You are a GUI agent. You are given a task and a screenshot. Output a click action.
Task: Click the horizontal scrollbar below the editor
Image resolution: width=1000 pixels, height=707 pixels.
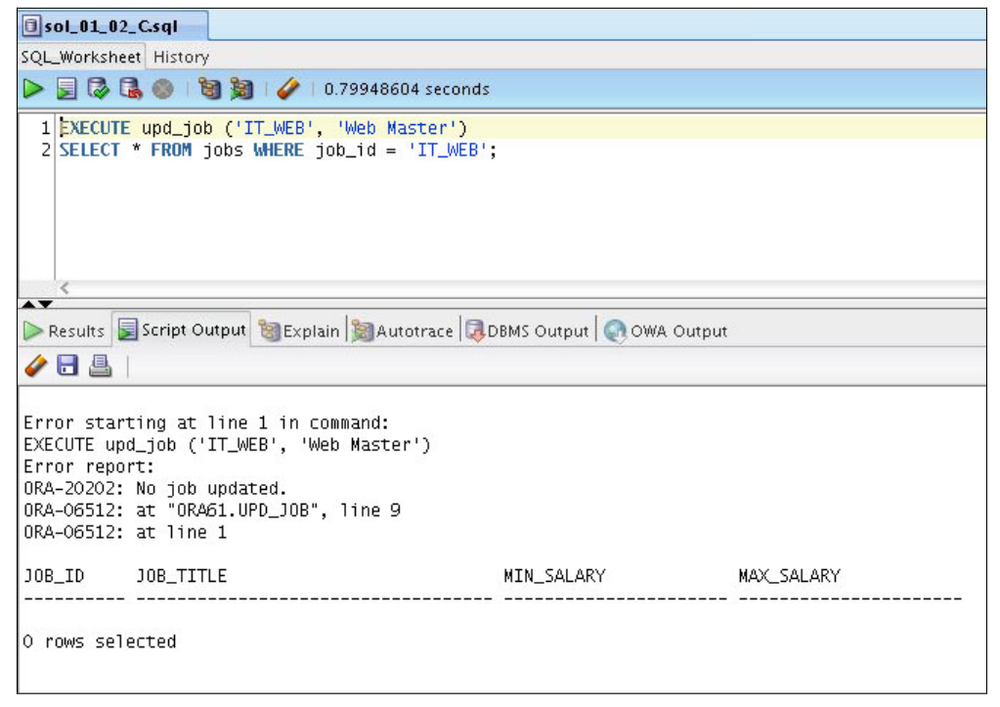click(x=400, y=285)
